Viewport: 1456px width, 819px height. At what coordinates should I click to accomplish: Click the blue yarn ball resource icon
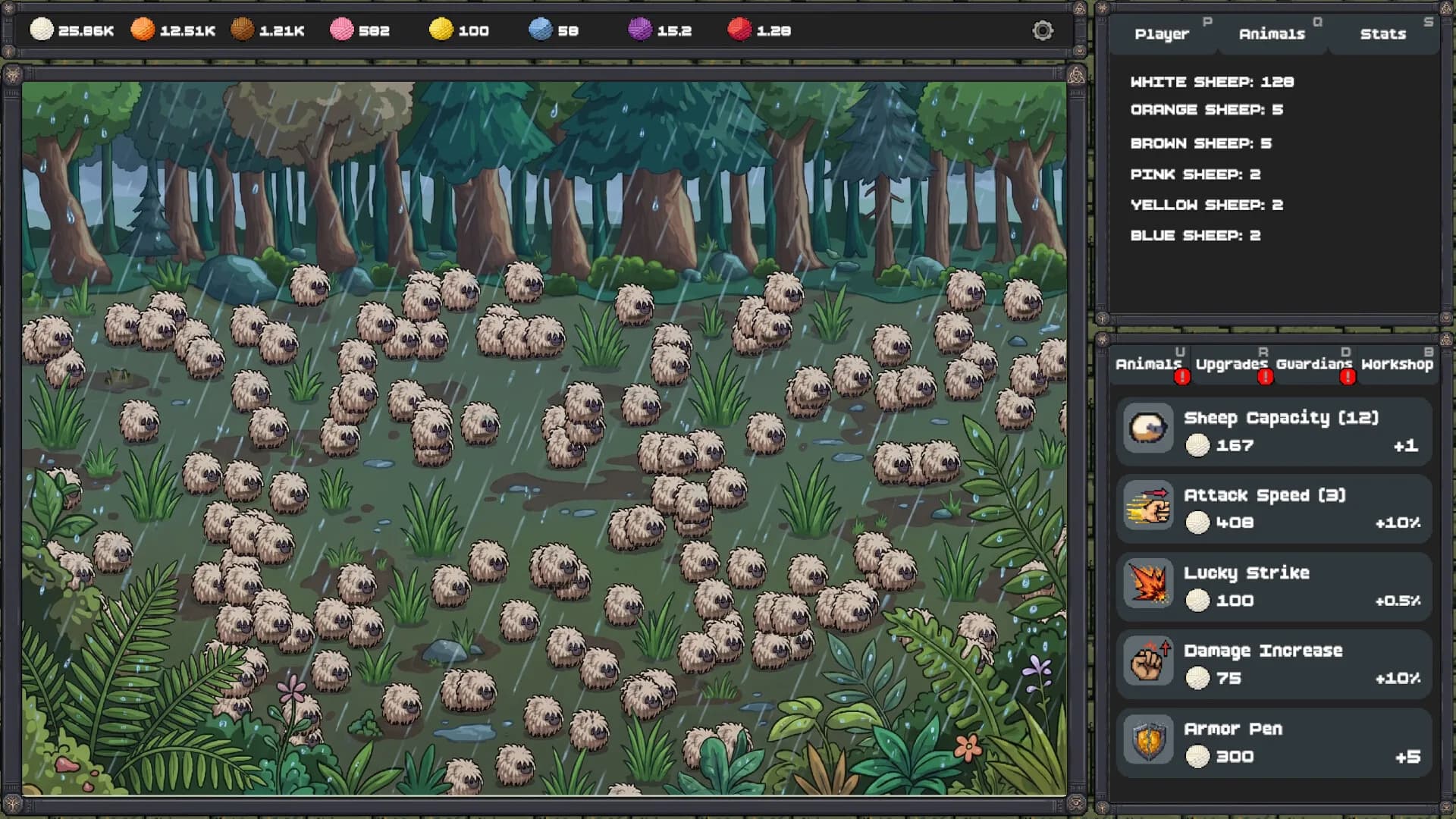pyautogui.click(x=541, y=30)
